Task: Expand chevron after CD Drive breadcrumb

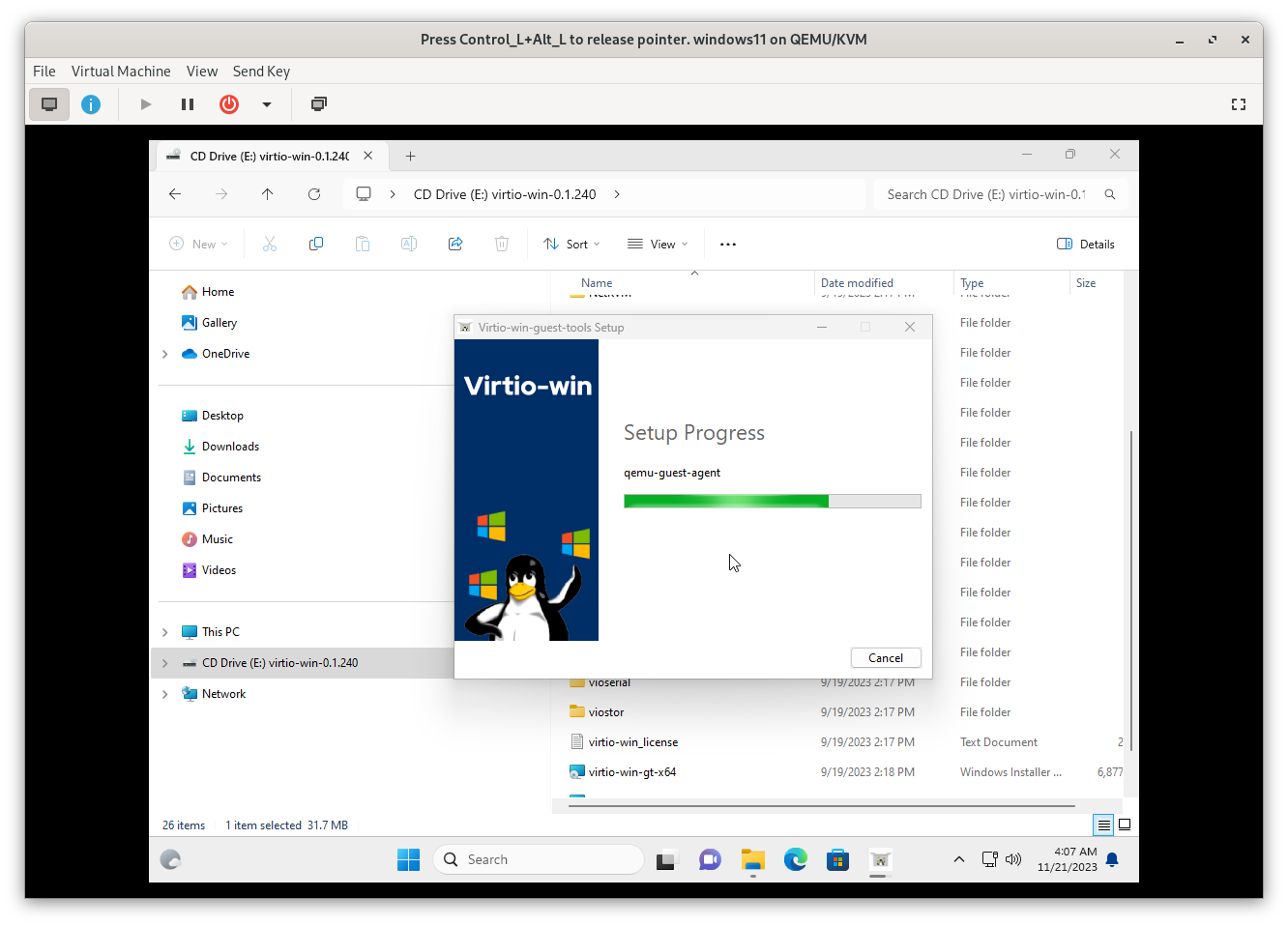Action: (617, 194)
